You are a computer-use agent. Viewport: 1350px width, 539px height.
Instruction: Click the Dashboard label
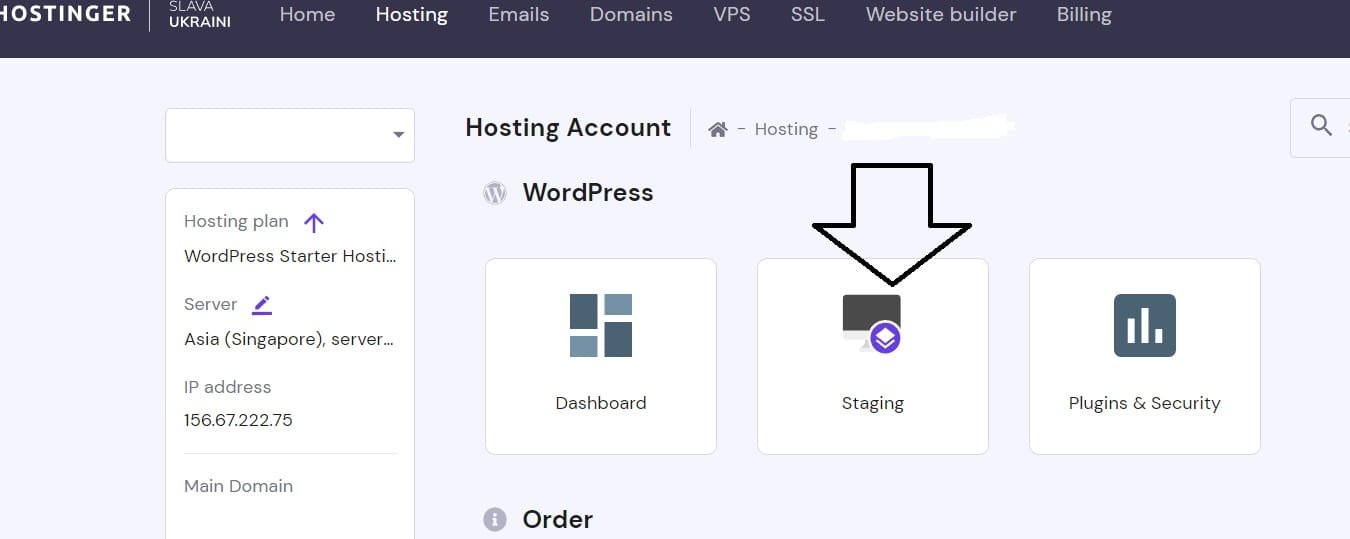click(600, 403)
